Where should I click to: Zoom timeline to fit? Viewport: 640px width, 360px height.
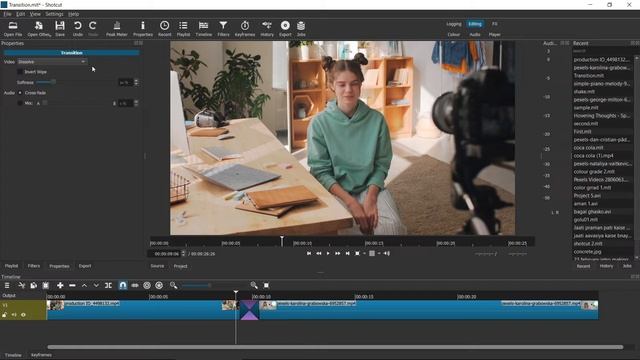pos(266,285)
